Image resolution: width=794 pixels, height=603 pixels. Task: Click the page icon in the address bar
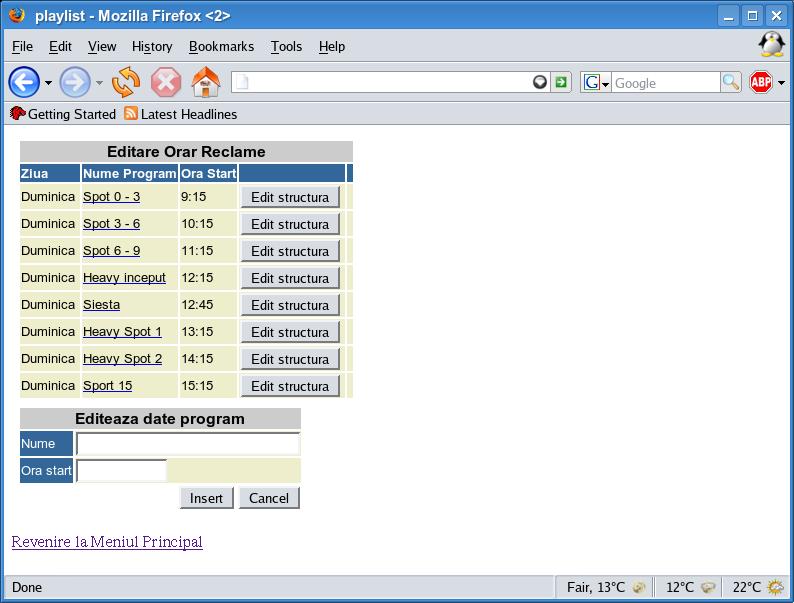point(243,82)
